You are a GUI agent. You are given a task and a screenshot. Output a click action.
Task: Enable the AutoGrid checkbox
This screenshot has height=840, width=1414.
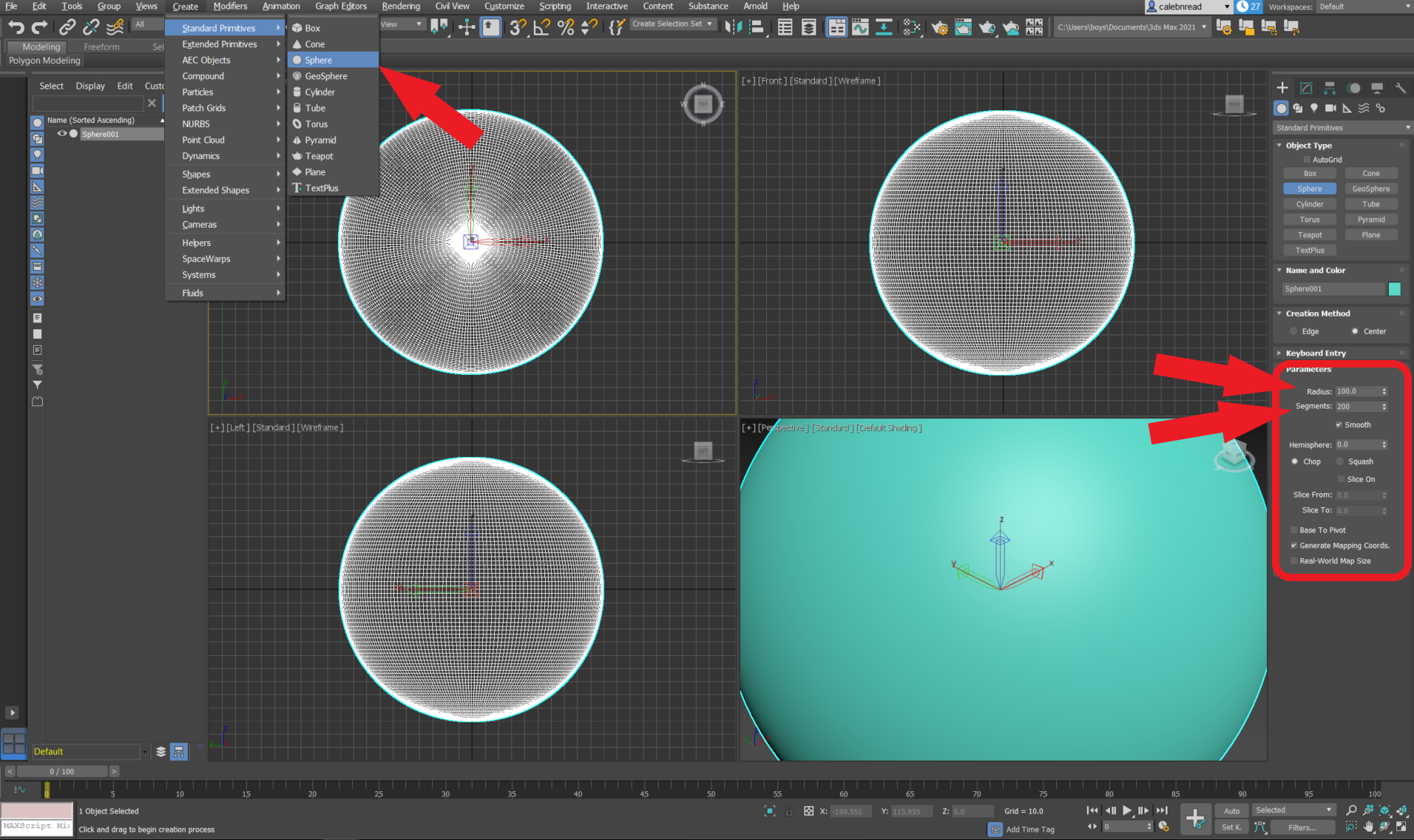pos(1307,160)
